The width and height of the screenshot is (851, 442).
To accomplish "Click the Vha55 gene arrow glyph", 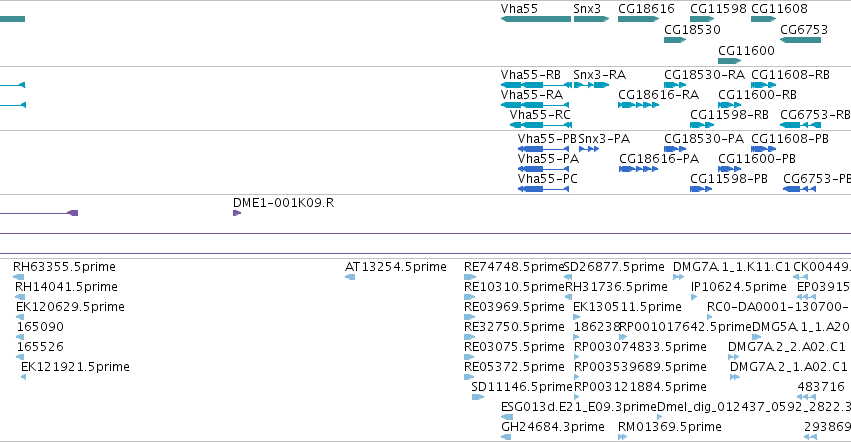I will pos(536,19).
